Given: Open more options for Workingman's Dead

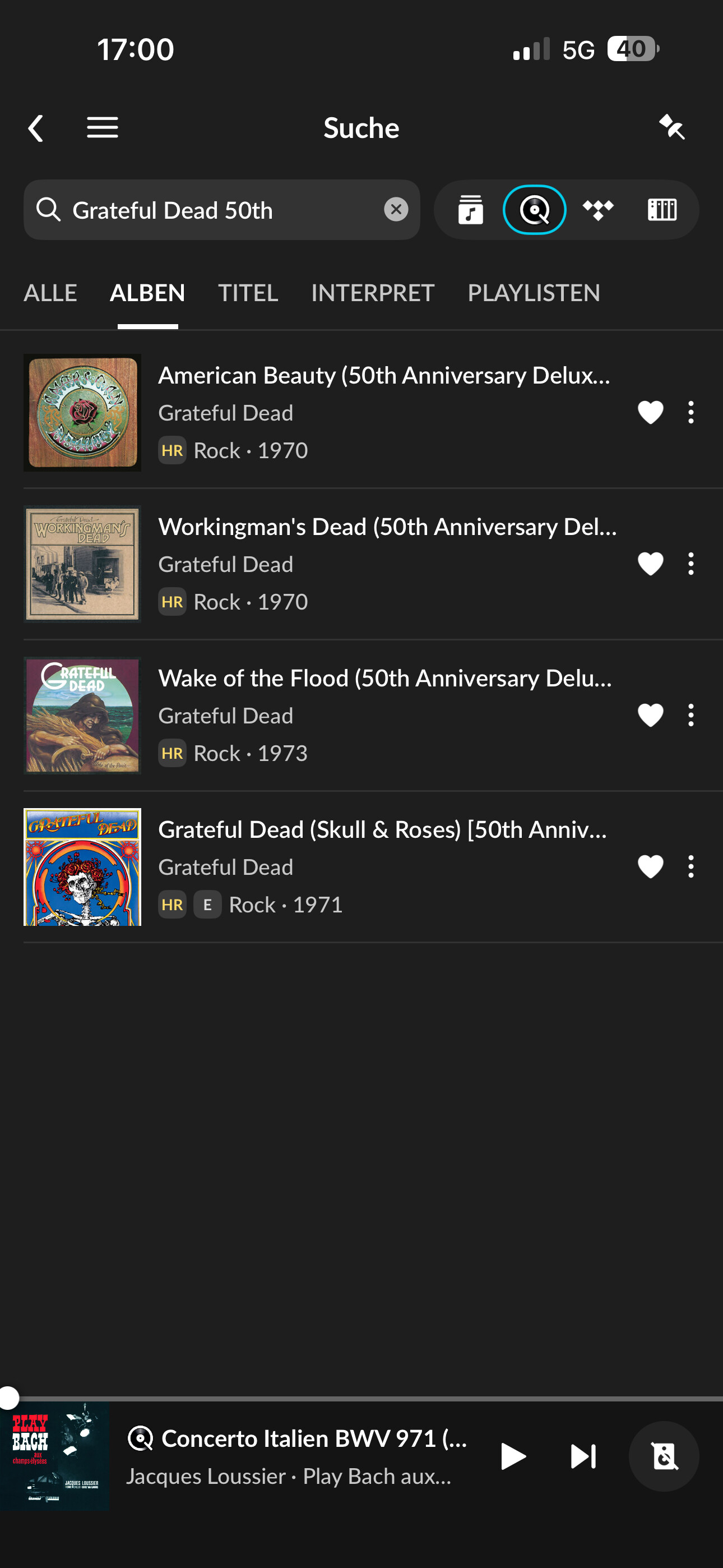Looking at the screenshot, I should click(x=690, y=564).
